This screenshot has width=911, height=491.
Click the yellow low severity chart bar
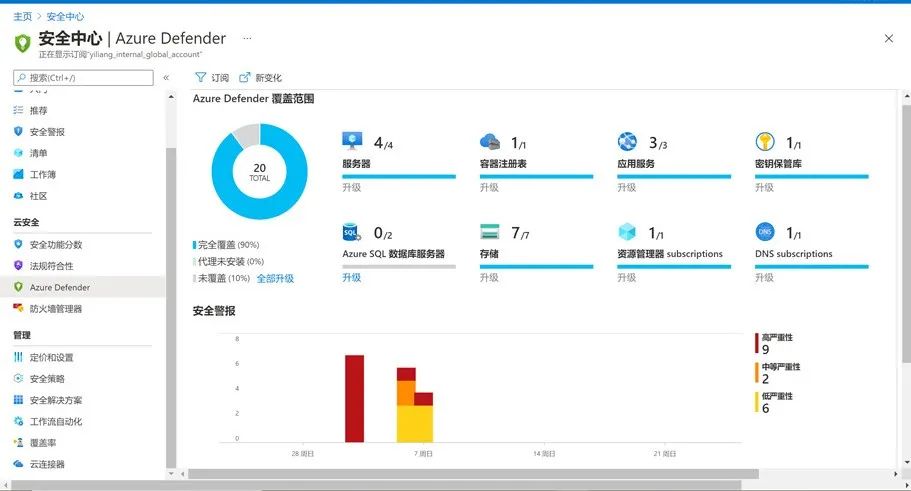point(415,424)
